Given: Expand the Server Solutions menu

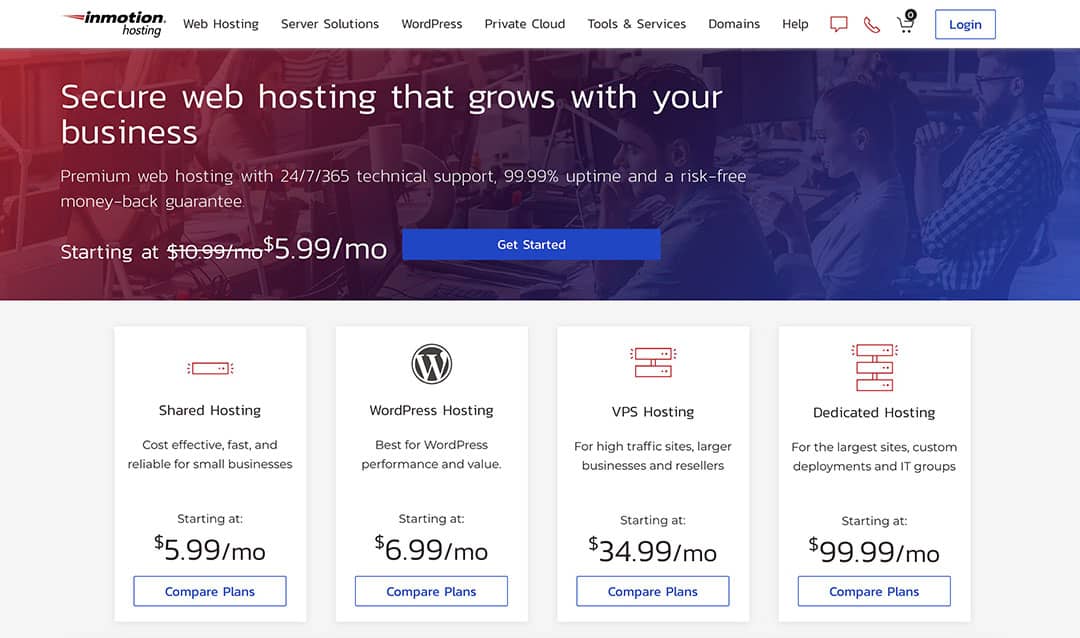Looking at the screenshot, I should click(x=330, y=24).
